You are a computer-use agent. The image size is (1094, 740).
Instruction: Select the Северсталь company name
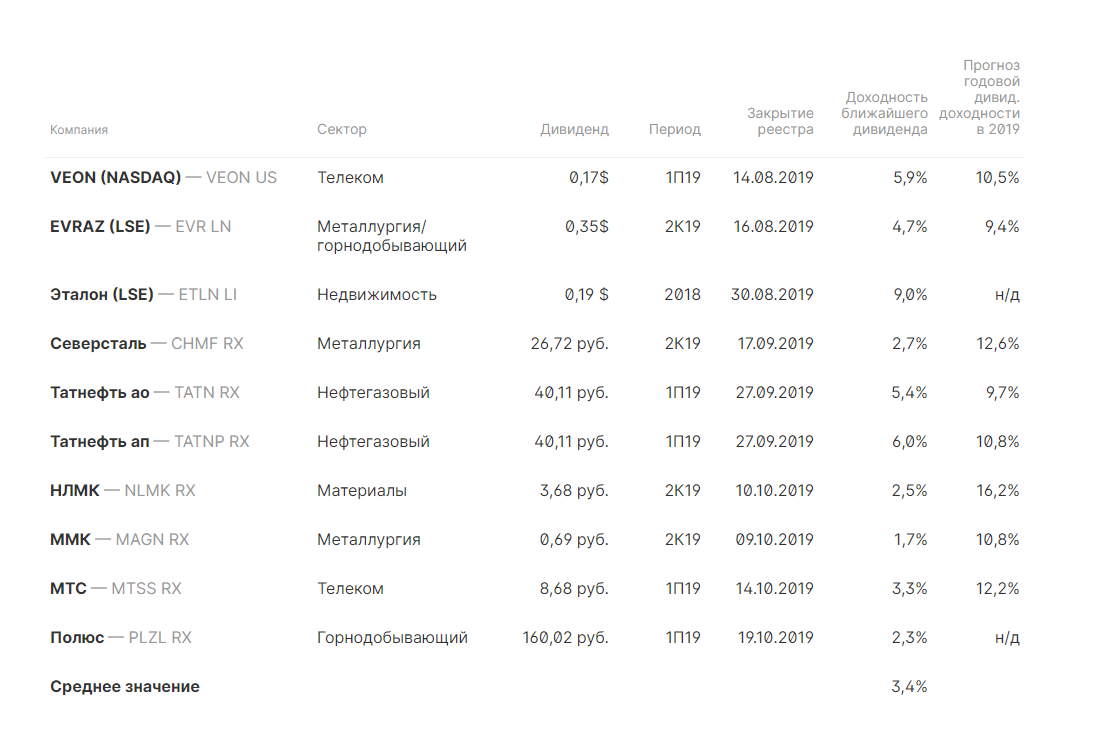(x=98, y=343)
